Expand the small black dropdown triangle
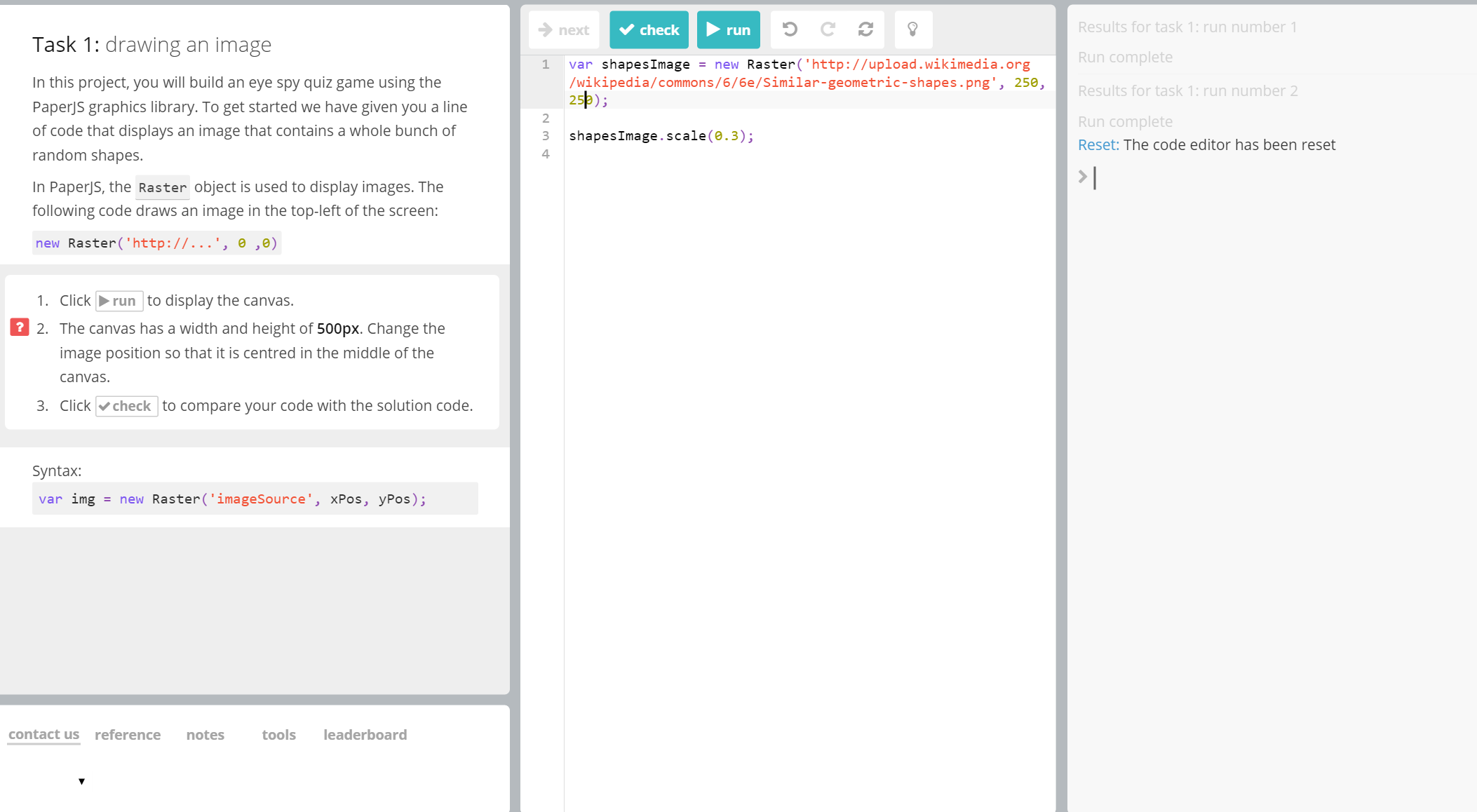This screenshot has height=812, width=1477. [x=81, y=781]
